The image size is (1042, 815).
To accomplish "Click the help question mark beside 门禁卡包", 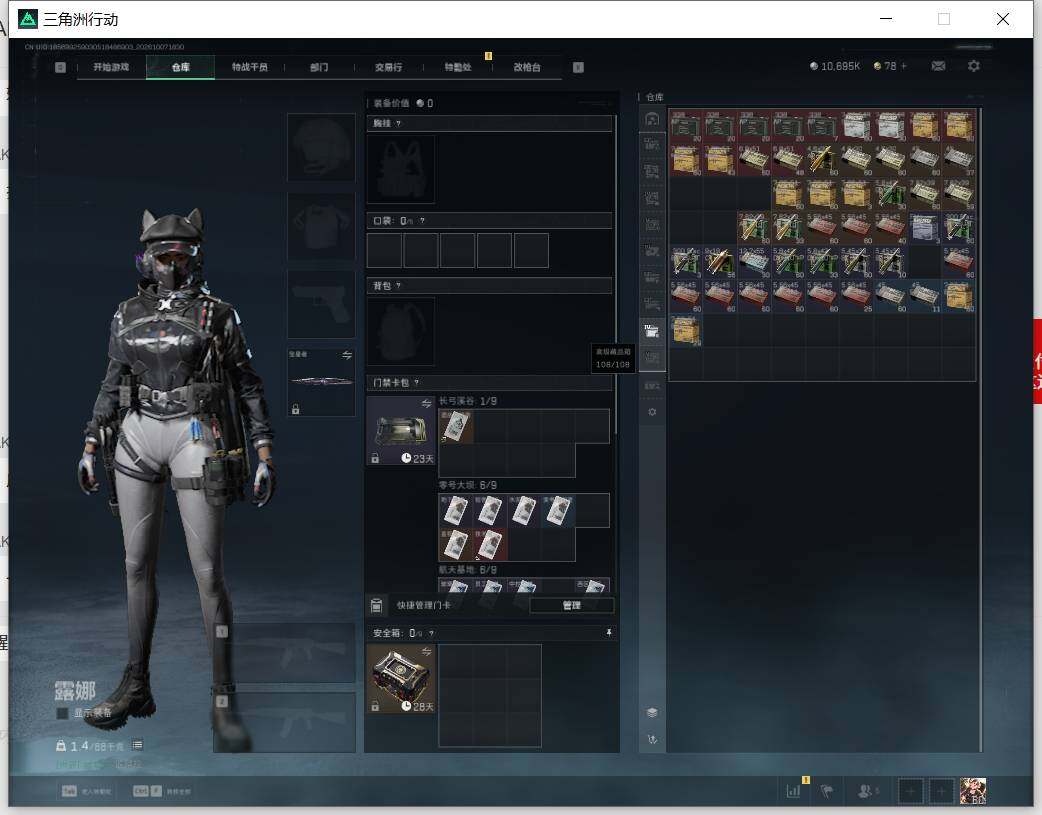I will click(417, 383).
